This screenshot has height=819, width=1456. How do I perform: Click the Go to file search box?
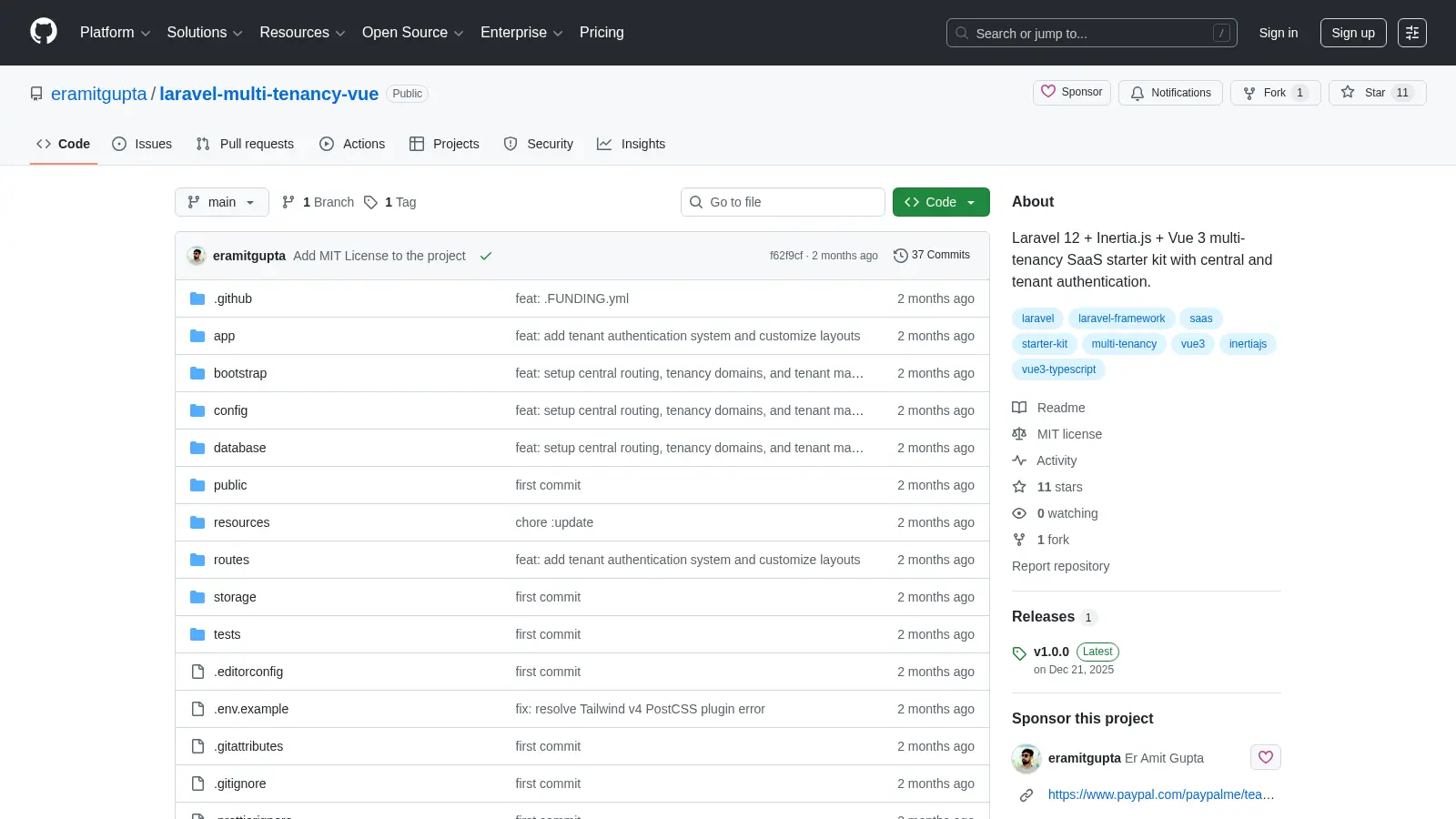coord(783,202)
